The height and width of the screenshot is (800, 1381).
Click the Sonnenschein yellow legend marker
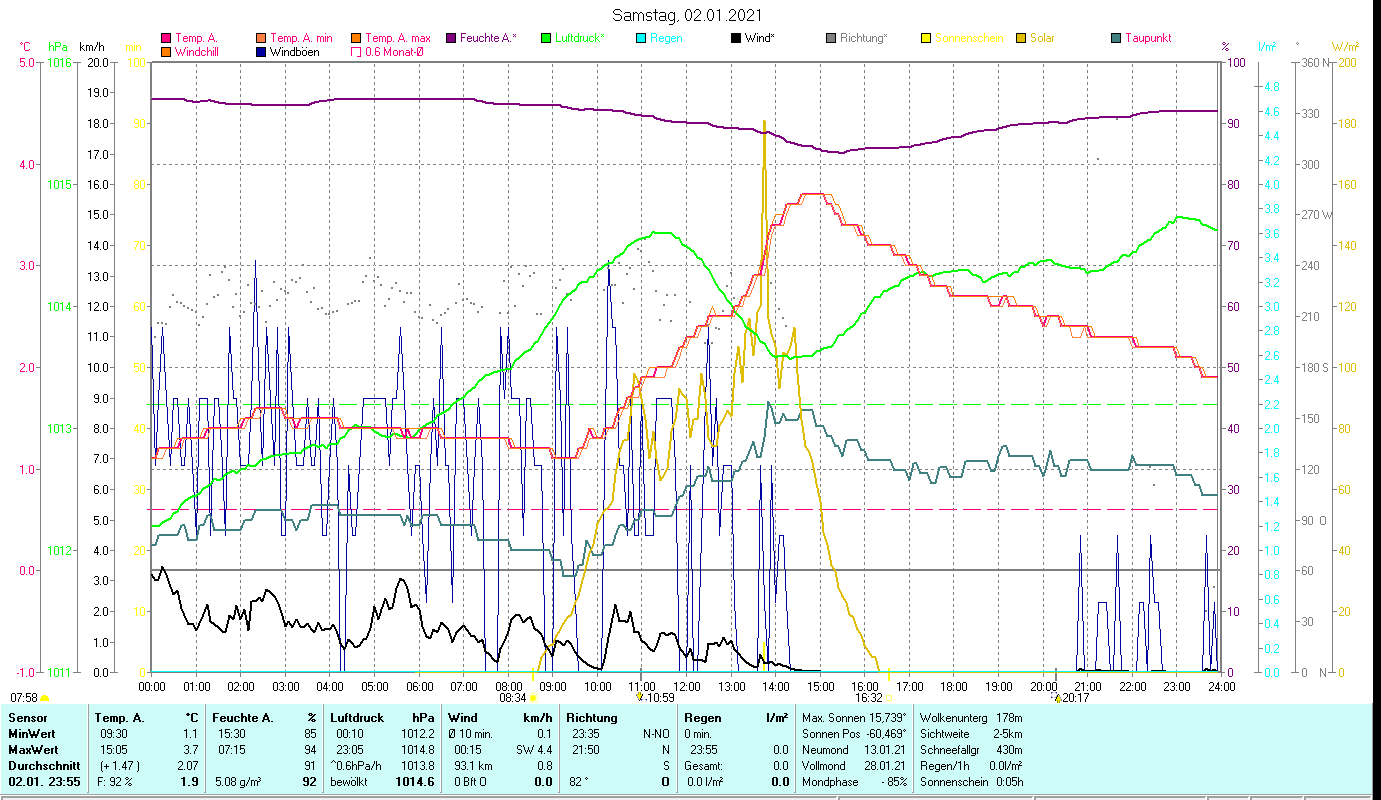click(x=926, y=38)
